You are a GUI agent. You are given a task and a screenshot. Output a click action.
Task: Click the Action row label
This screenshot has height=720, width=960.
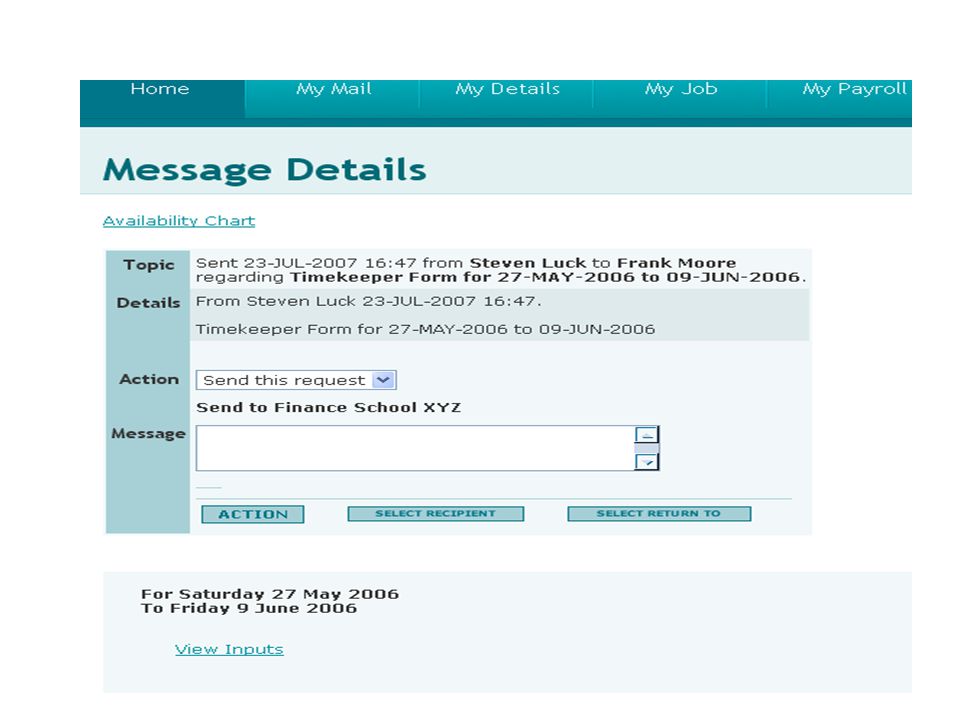149,380
